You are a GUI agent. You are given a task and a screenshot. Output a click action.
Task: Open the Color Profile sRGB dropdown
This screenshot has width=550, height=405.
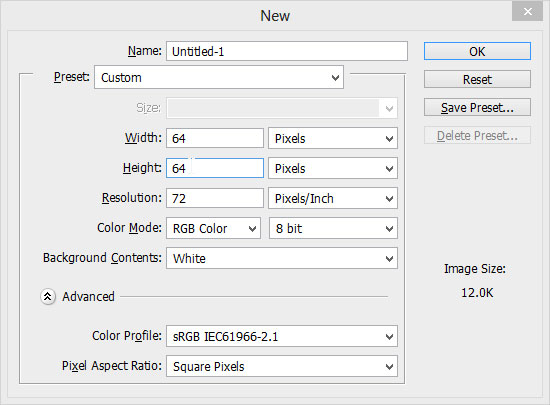pyautogui.click(x=282, y=336)
